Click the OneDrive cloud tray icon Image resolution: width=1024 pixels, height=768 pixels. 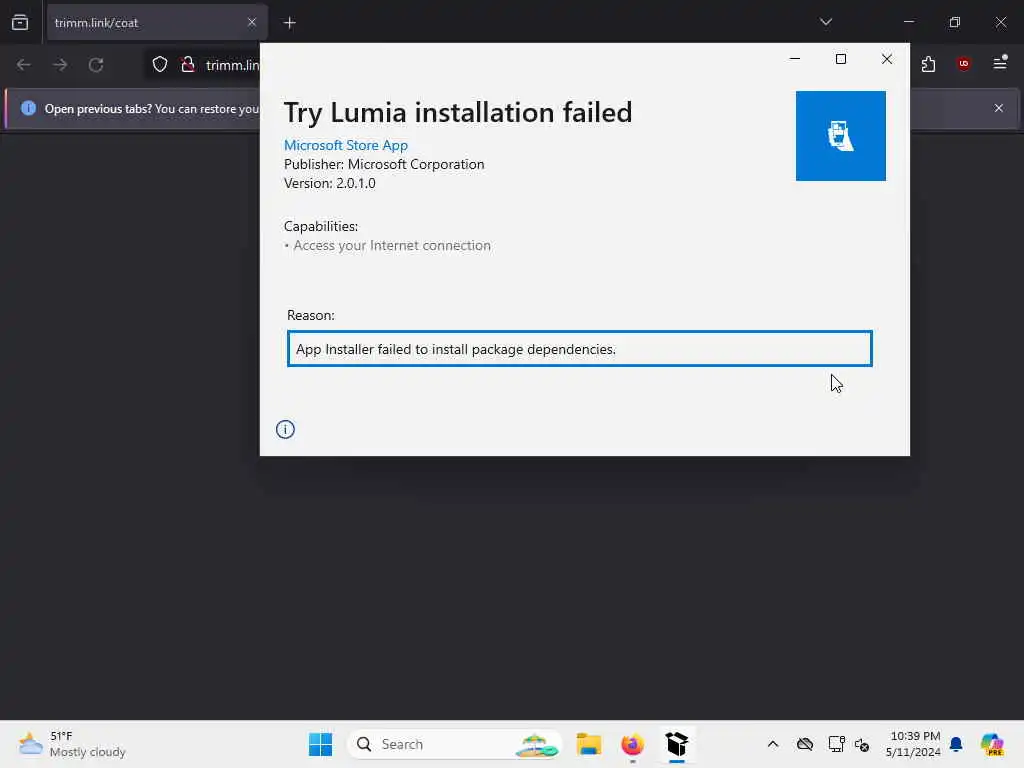[x=805, y=744]
